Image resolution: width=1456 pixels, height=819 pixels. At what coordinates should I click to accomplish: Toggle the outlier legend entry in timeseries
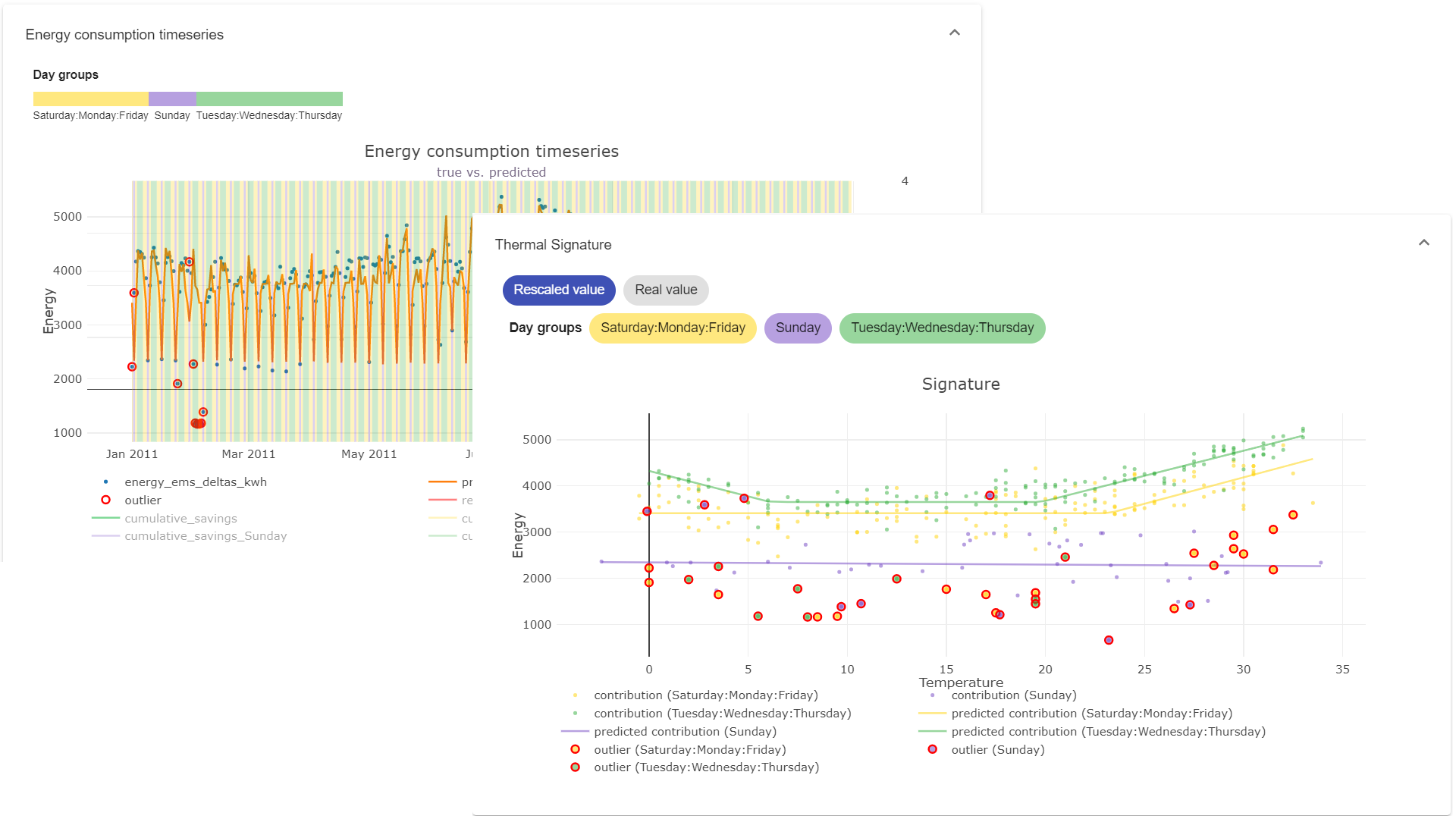[143, 500]
